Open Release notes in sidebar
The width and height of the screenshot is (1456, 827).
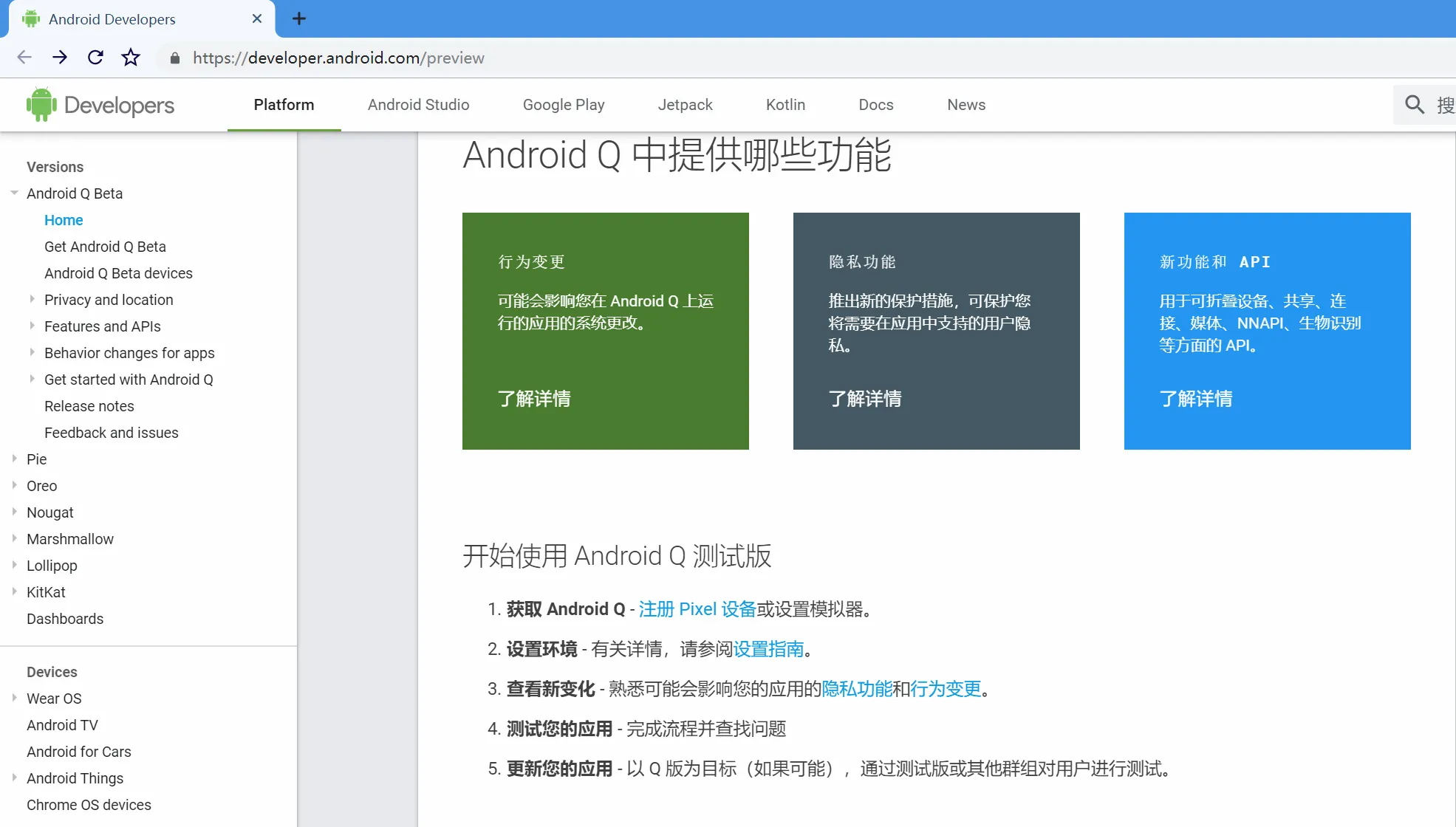pos(89,406)
